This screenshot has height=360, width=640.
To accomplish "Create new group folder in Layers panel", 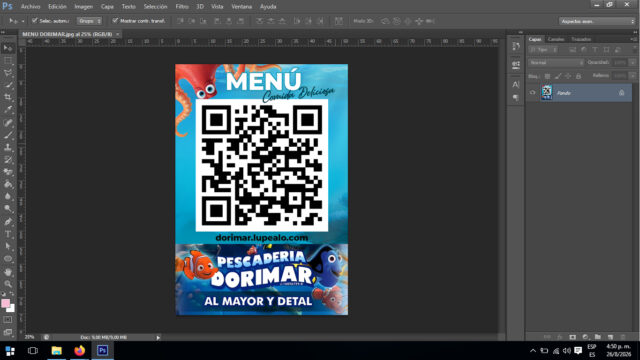I will (x=598, y=337).
